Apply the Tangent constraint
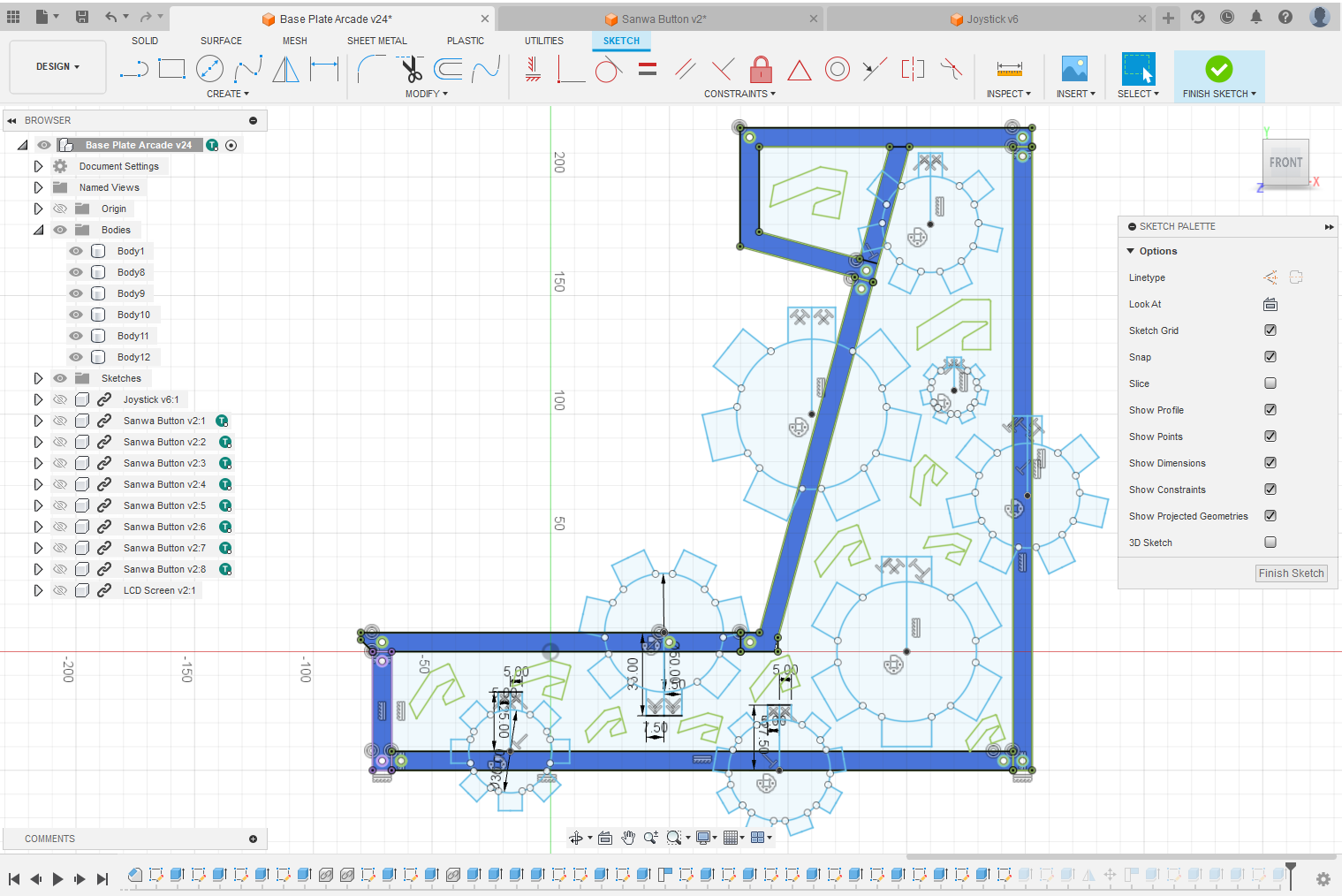The width and height of the screenshot is (1342, 896). (608, 69)
